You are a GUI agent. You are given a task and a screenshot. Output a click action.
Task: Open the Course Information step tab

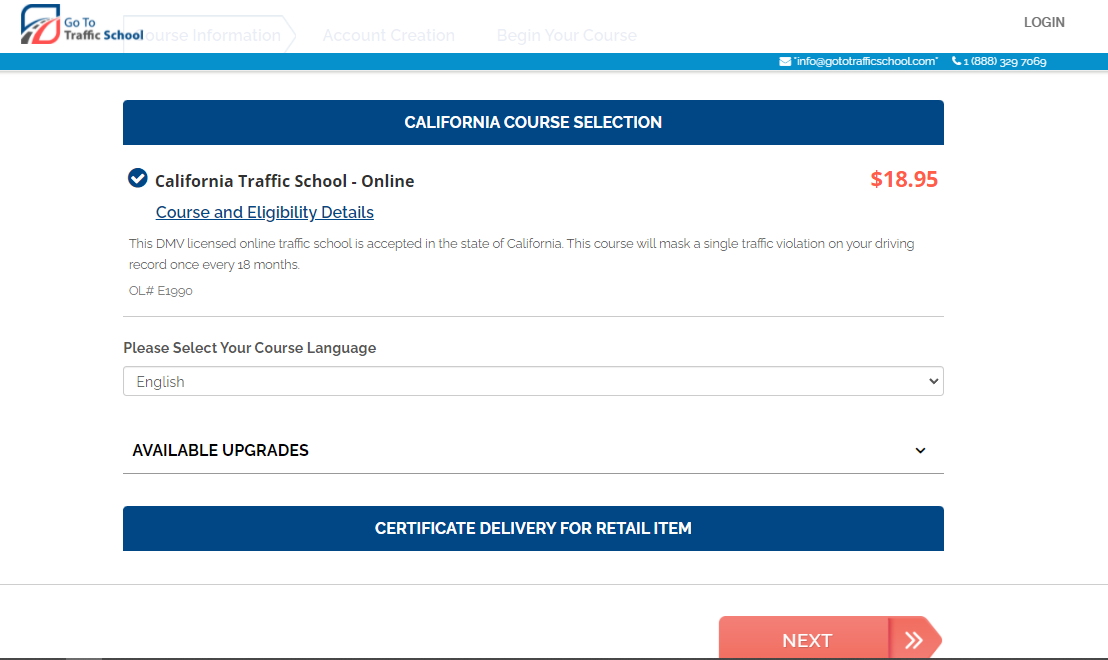pos(212,35)
